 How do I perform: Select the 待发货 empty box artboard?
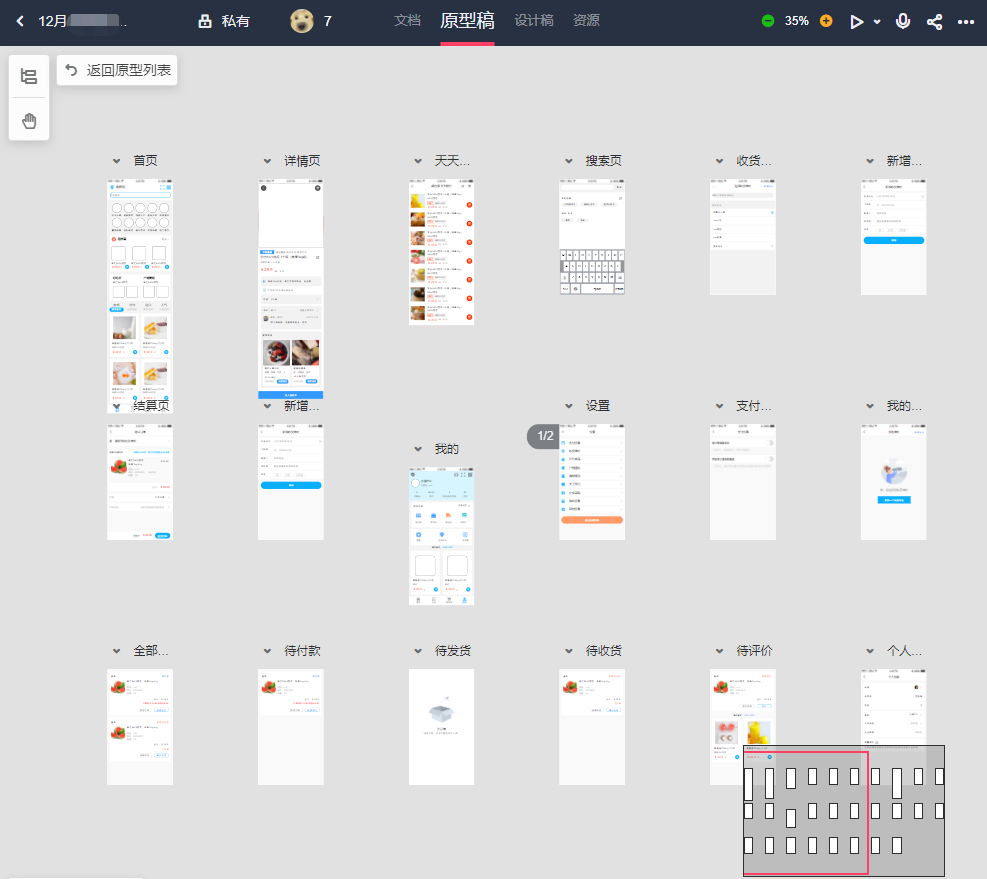pos(441,727)
